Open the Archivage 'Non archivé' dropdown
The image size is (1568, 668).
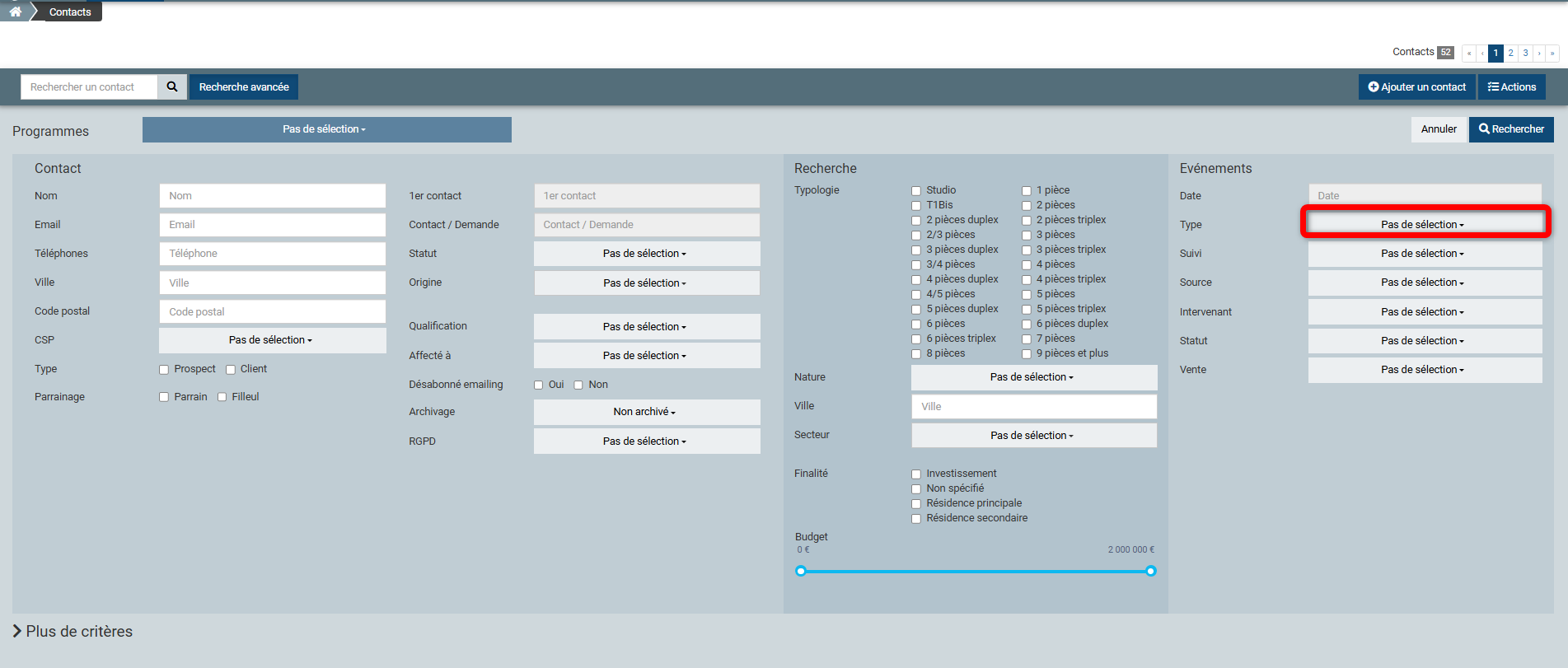(646, 412)
